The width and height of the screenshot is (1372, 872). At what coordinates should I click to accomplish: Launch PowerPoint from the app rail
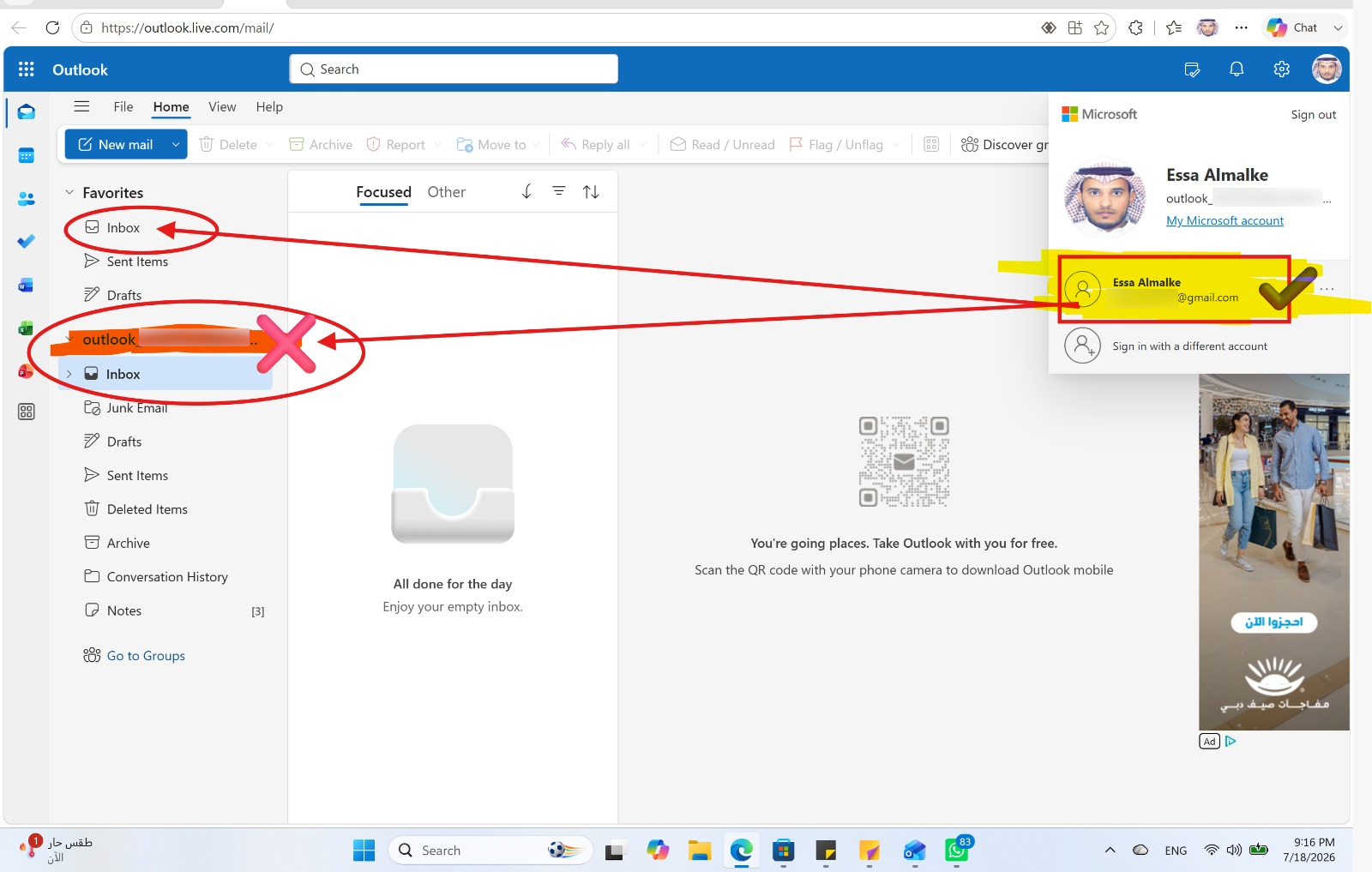[27, 371]
